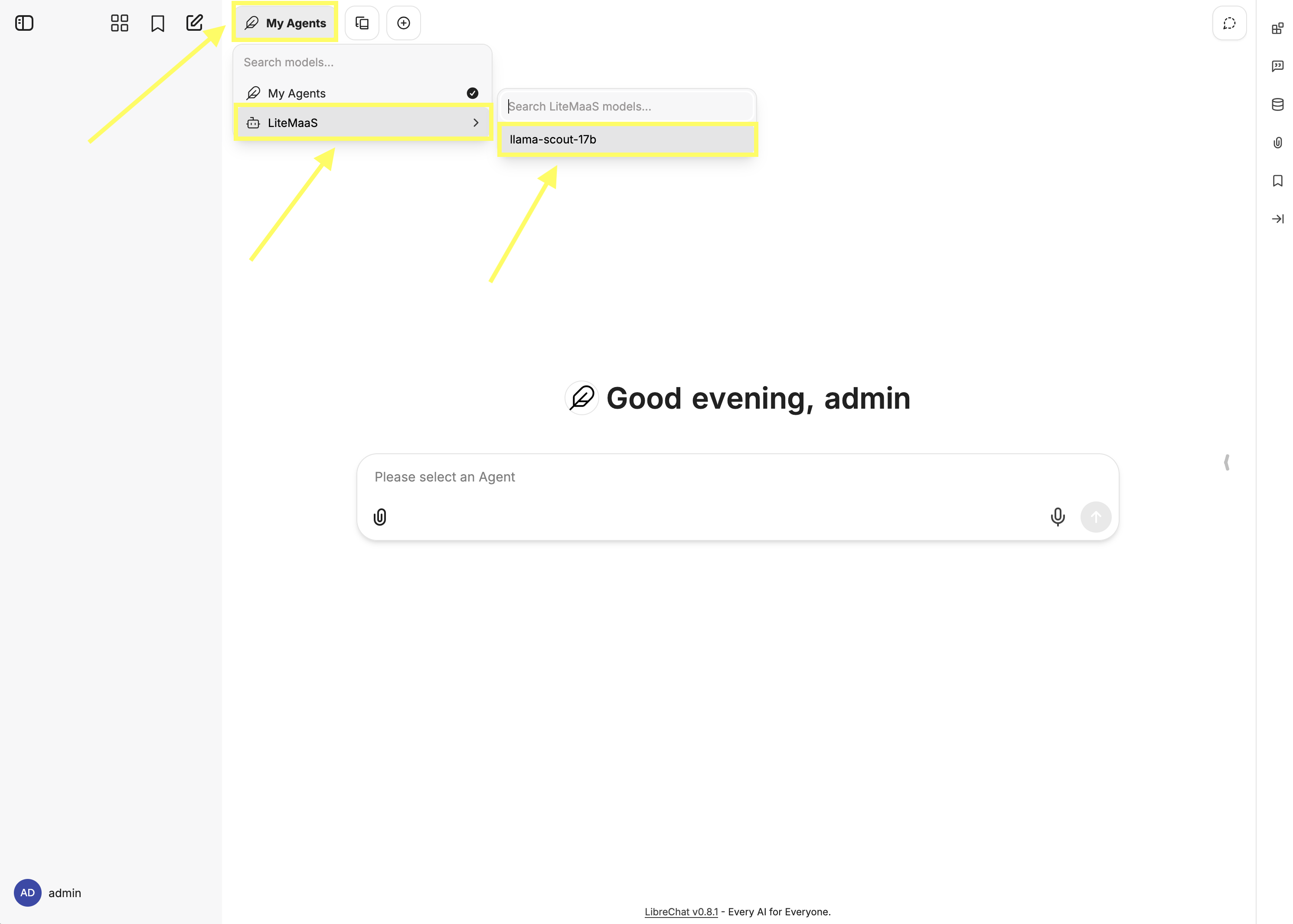The image size is (1293, 924).
Task: Toggle the left navigation sidebar
Action: 24,23
